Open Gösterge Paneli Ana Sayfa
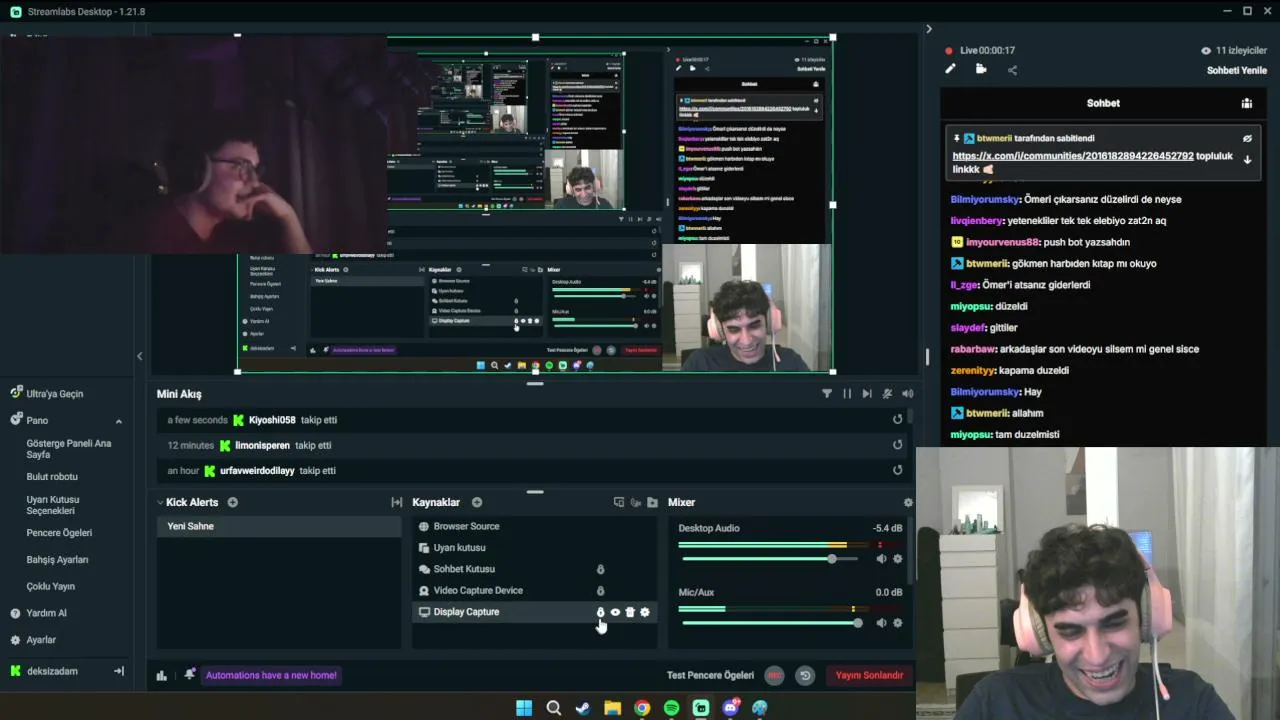 coord(69,448)
